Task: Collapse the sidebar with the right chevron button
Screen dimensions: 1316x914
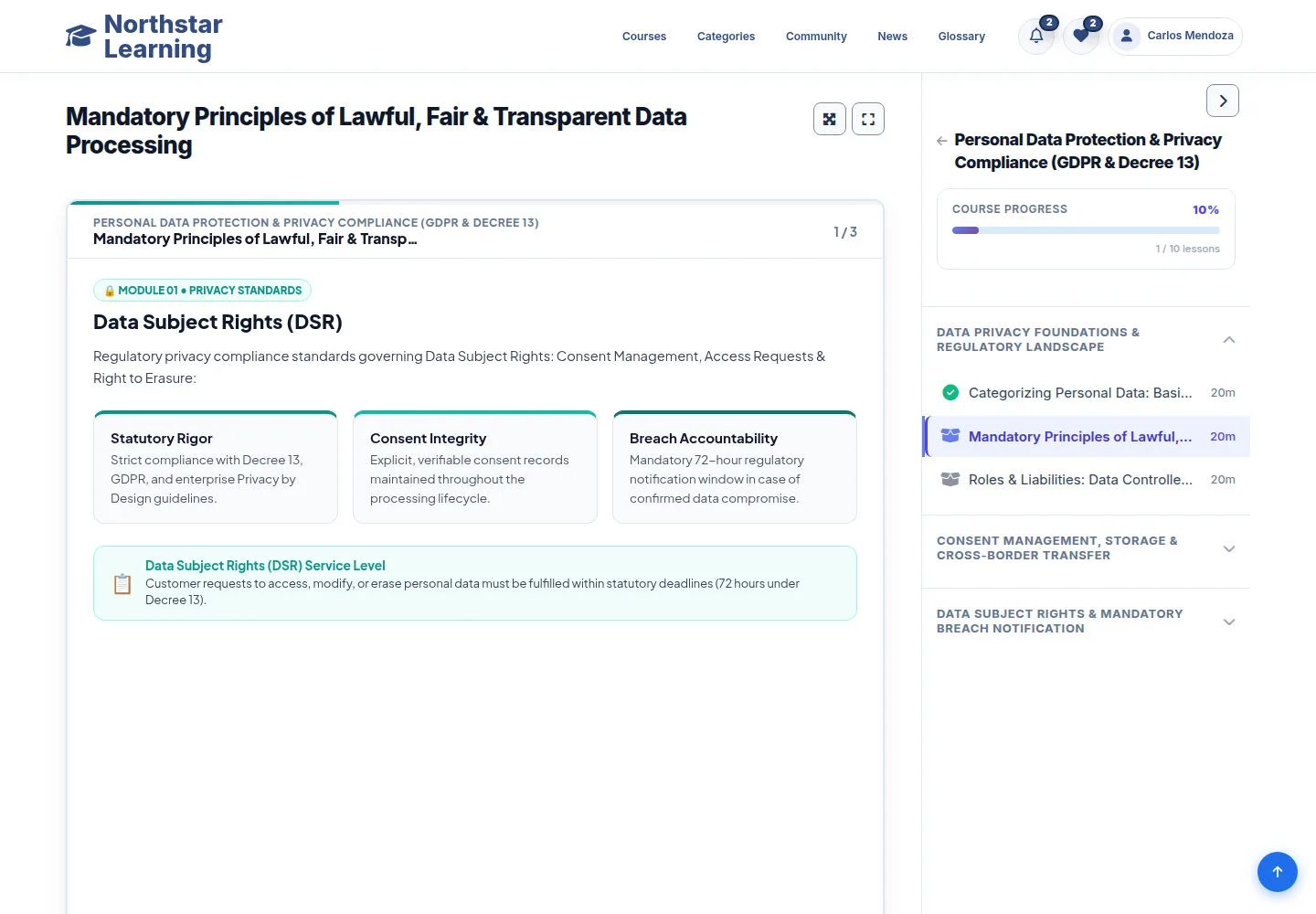Action: click(x=1223, y=101)
